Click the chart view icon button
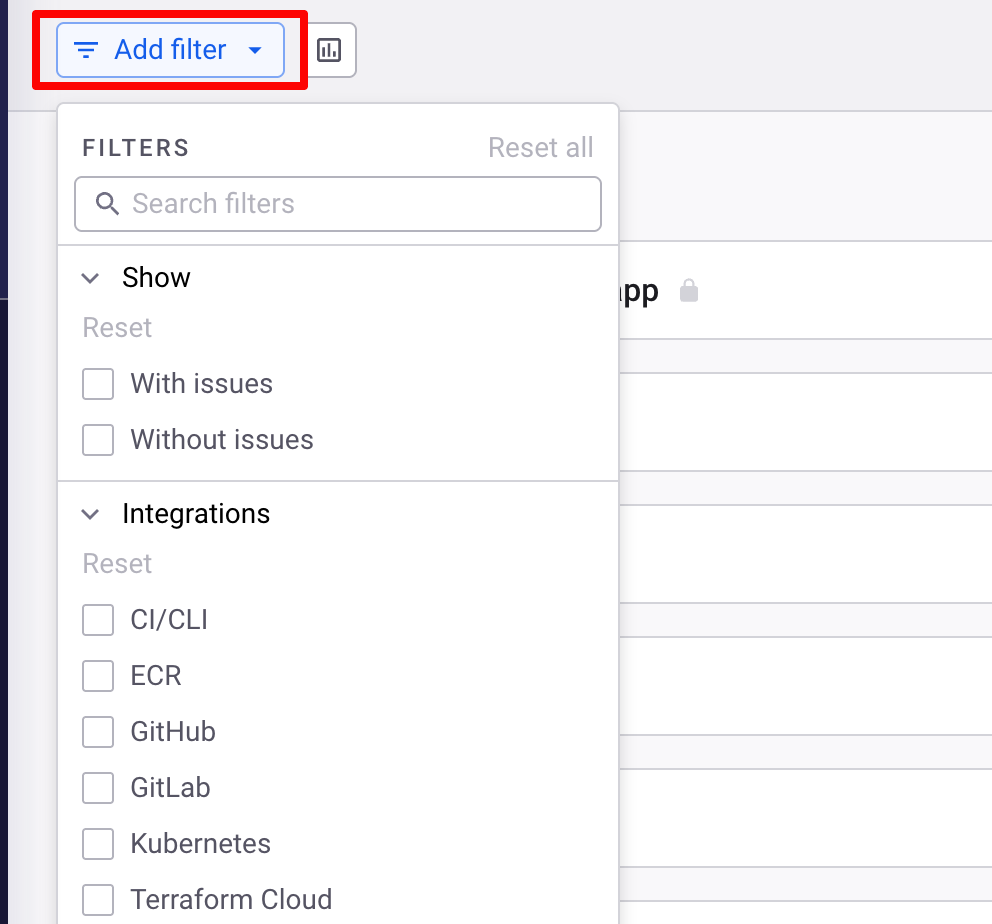The image size is (992, 924). (329, 50)
